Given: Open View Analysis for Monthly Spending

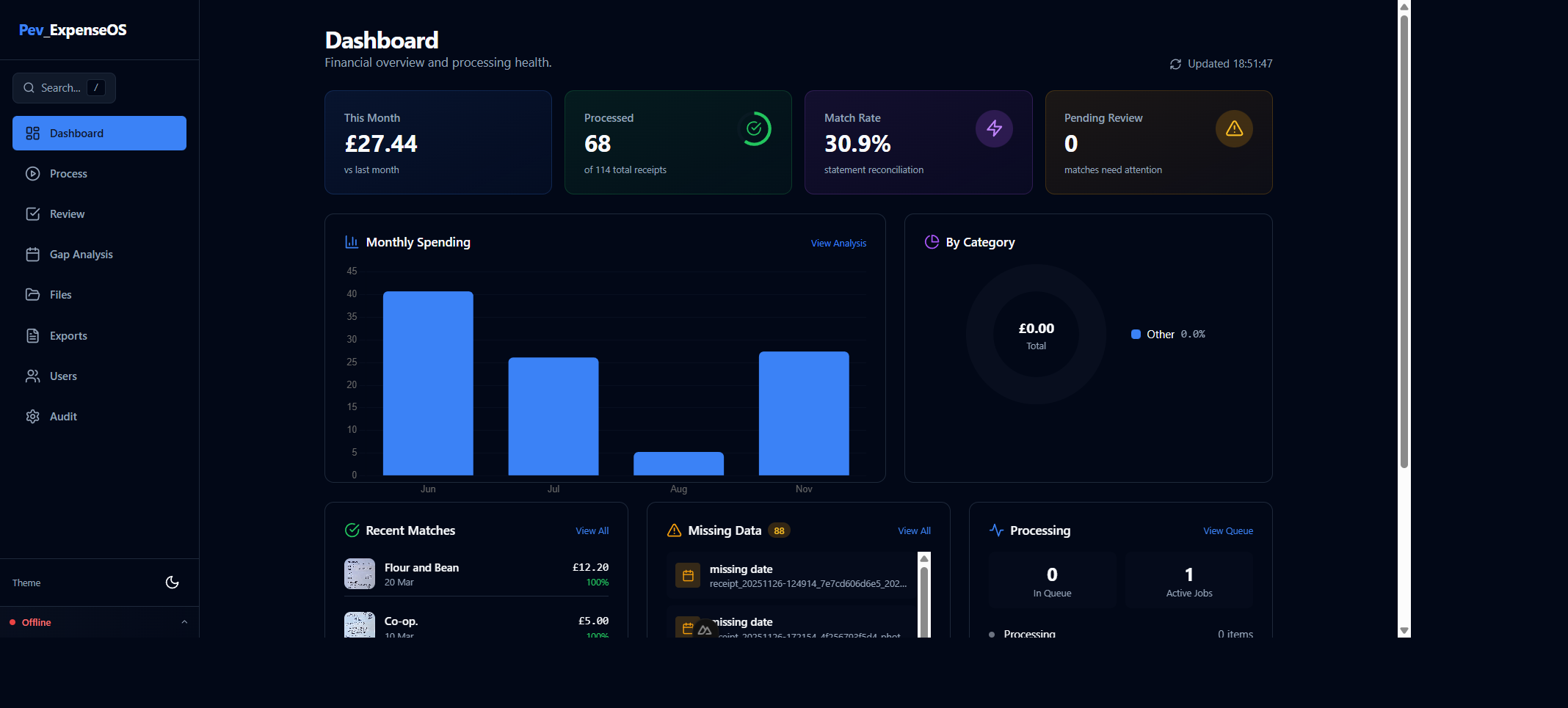Looking at the screenshot, I should click(x=838, y=243).
